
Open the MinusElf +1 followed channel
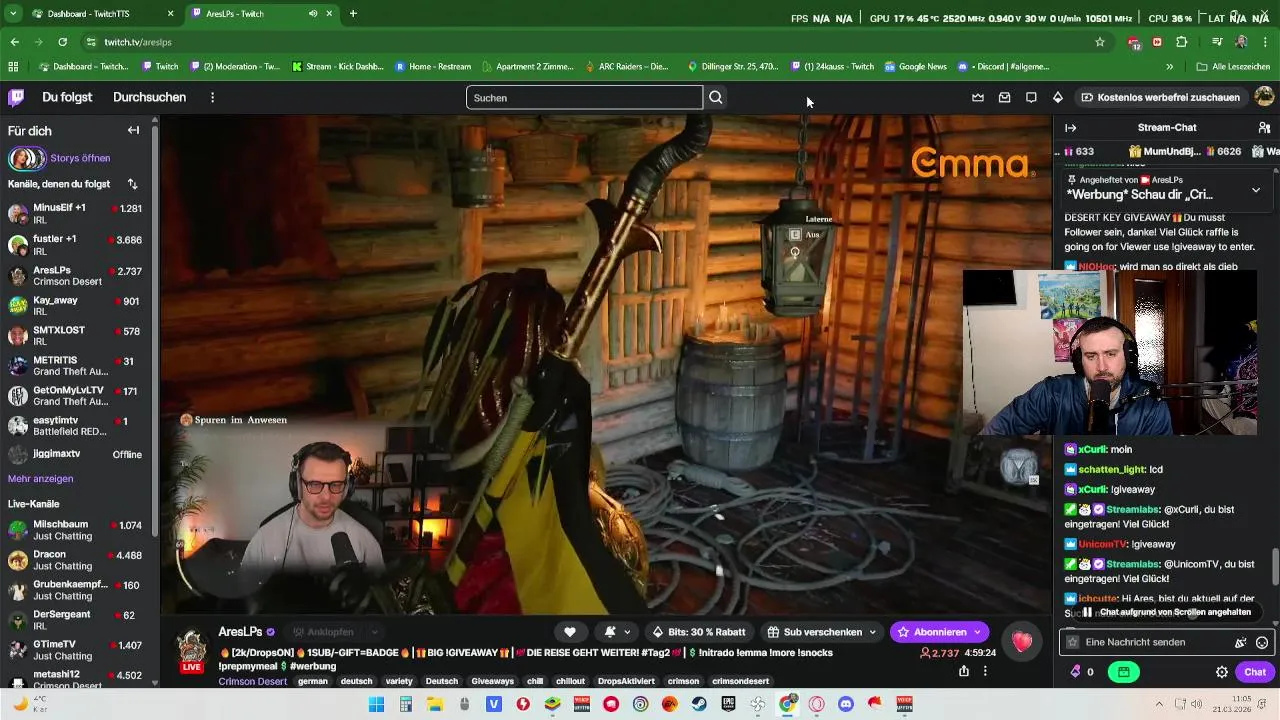[x=76, y=214]
